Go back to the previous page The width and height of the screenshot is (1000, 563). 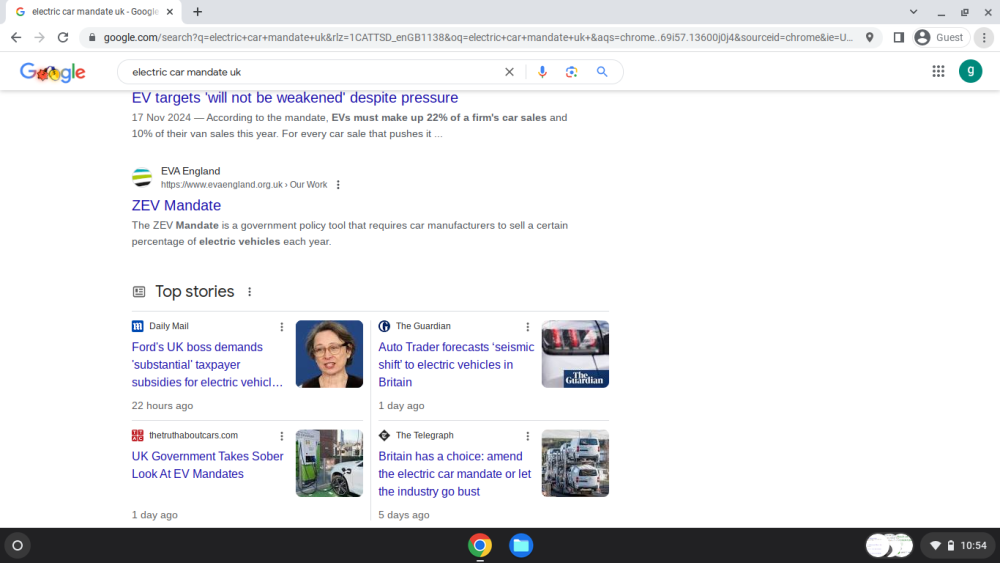[16, 38]
